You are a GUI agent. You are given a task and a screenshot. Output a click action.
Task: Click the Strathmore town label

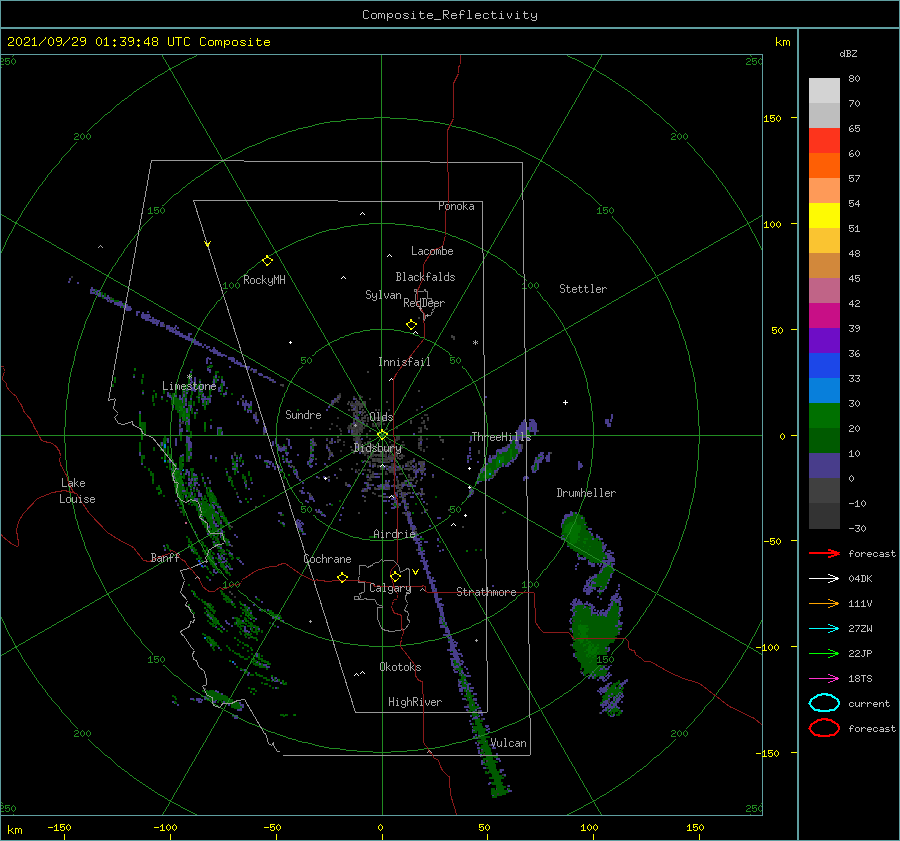pos(486,592)
